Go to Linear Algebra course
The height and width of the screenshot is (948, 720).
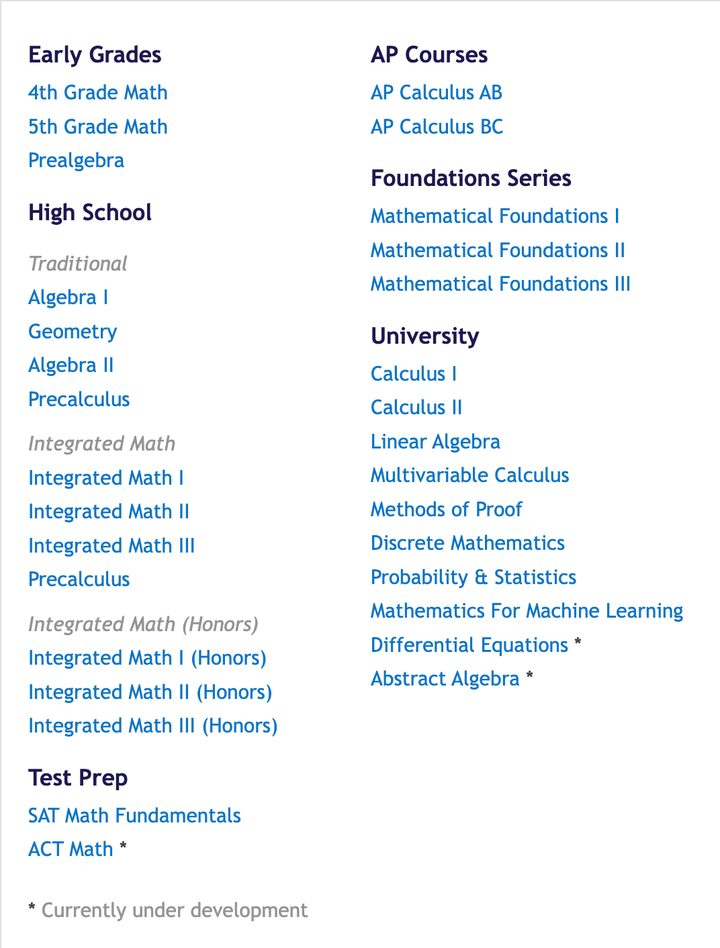435,442
